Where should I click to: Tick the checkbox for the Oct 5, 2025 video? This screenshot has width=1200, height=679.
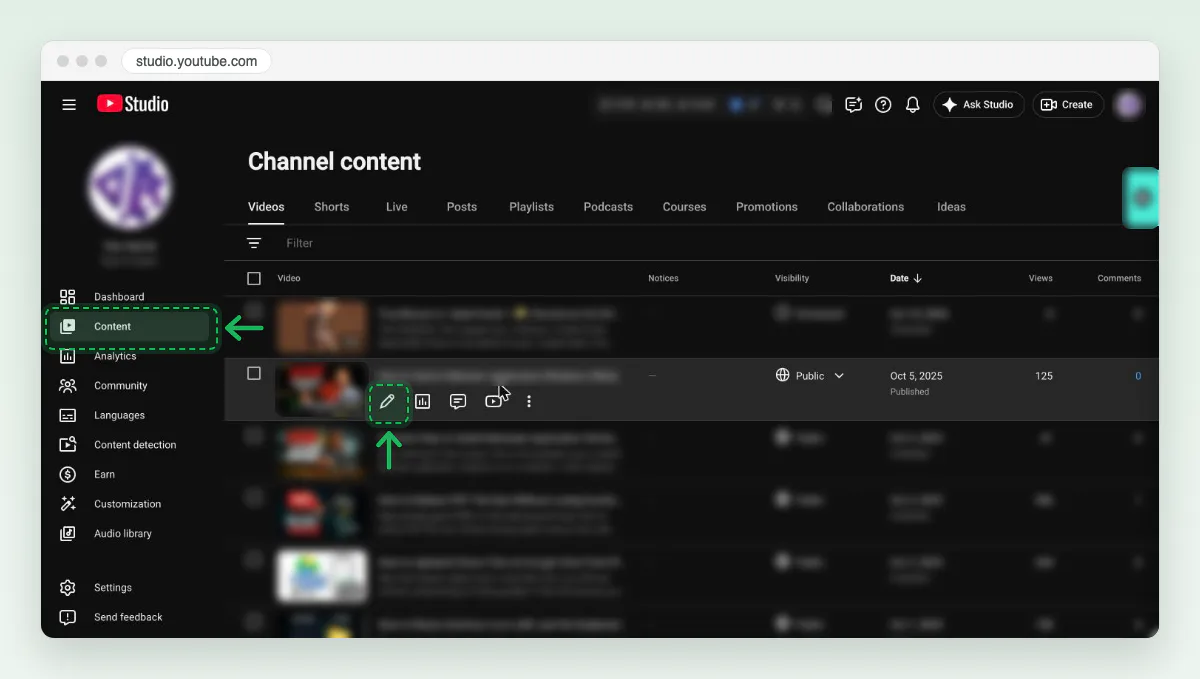pos(254,373)
